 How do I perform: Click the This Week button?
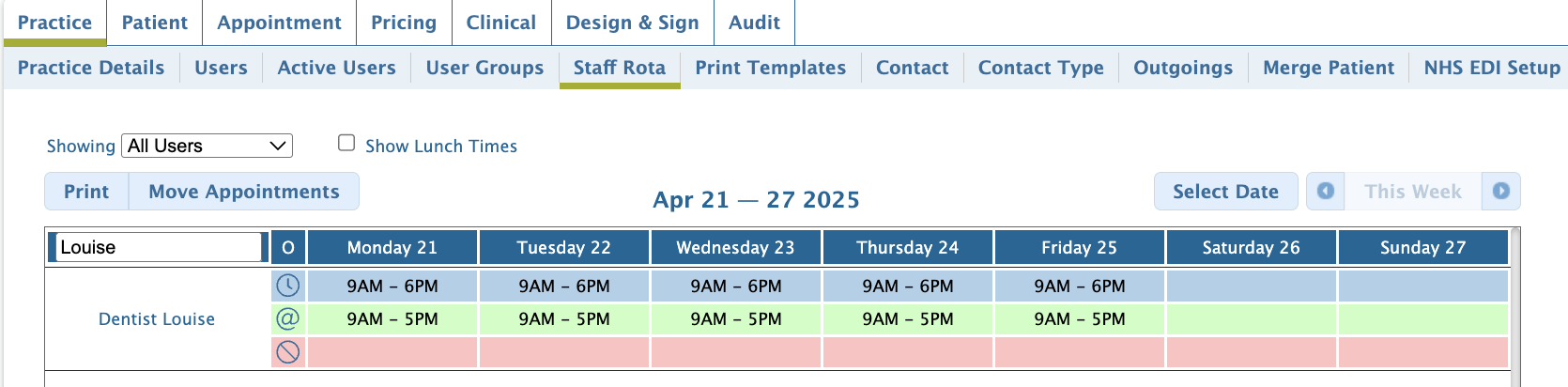tap(1412, 192)
